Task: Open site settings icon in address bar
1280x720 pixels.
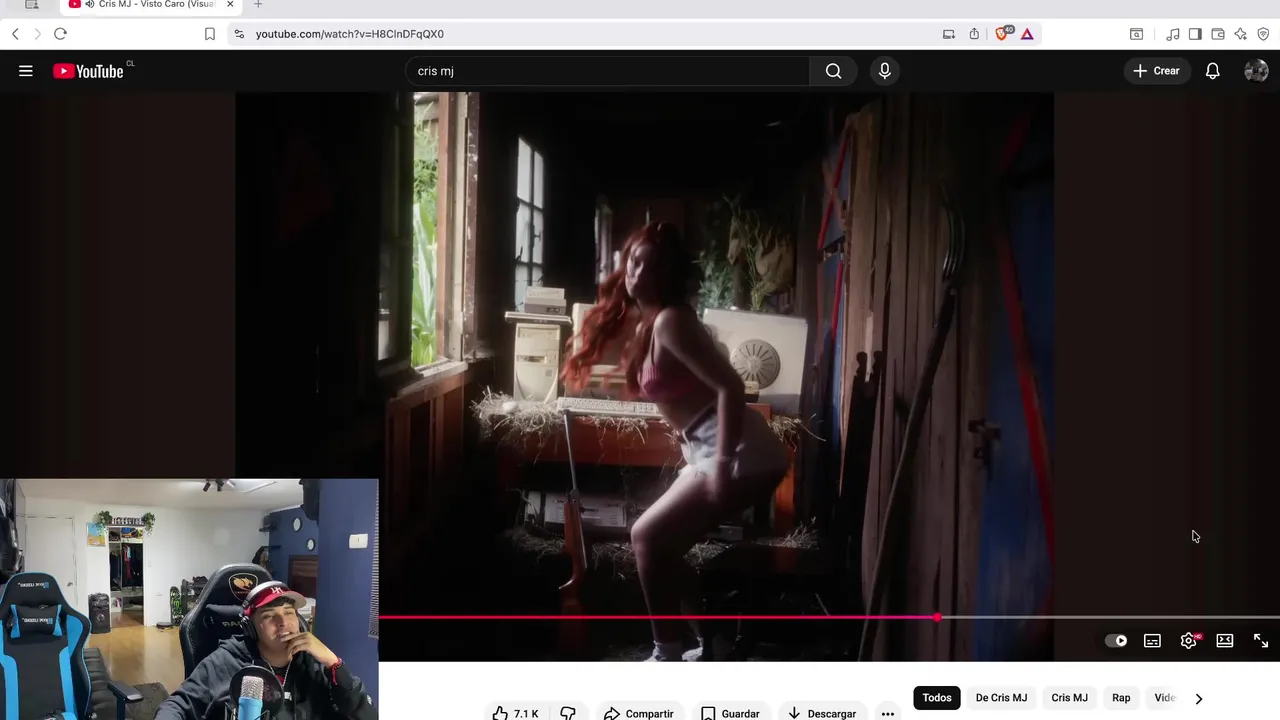Action: tap(238, 34)
